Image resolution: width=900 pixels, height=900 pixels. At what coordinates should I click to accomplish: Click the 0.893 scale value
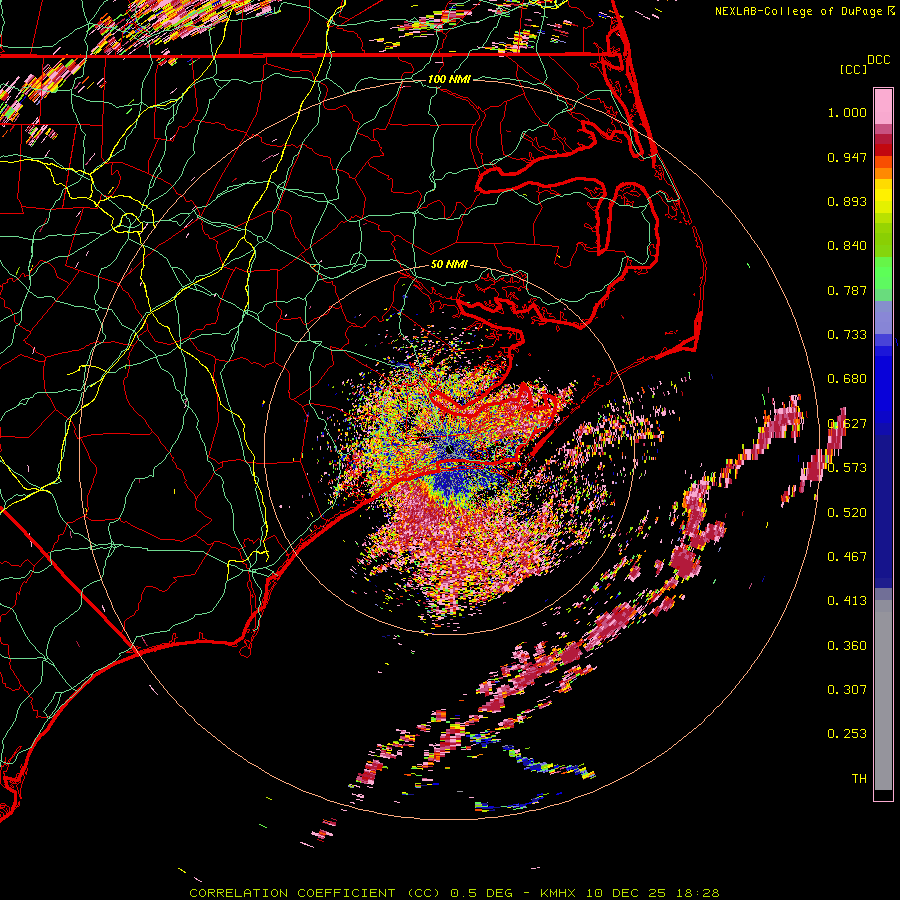point(847,201)
